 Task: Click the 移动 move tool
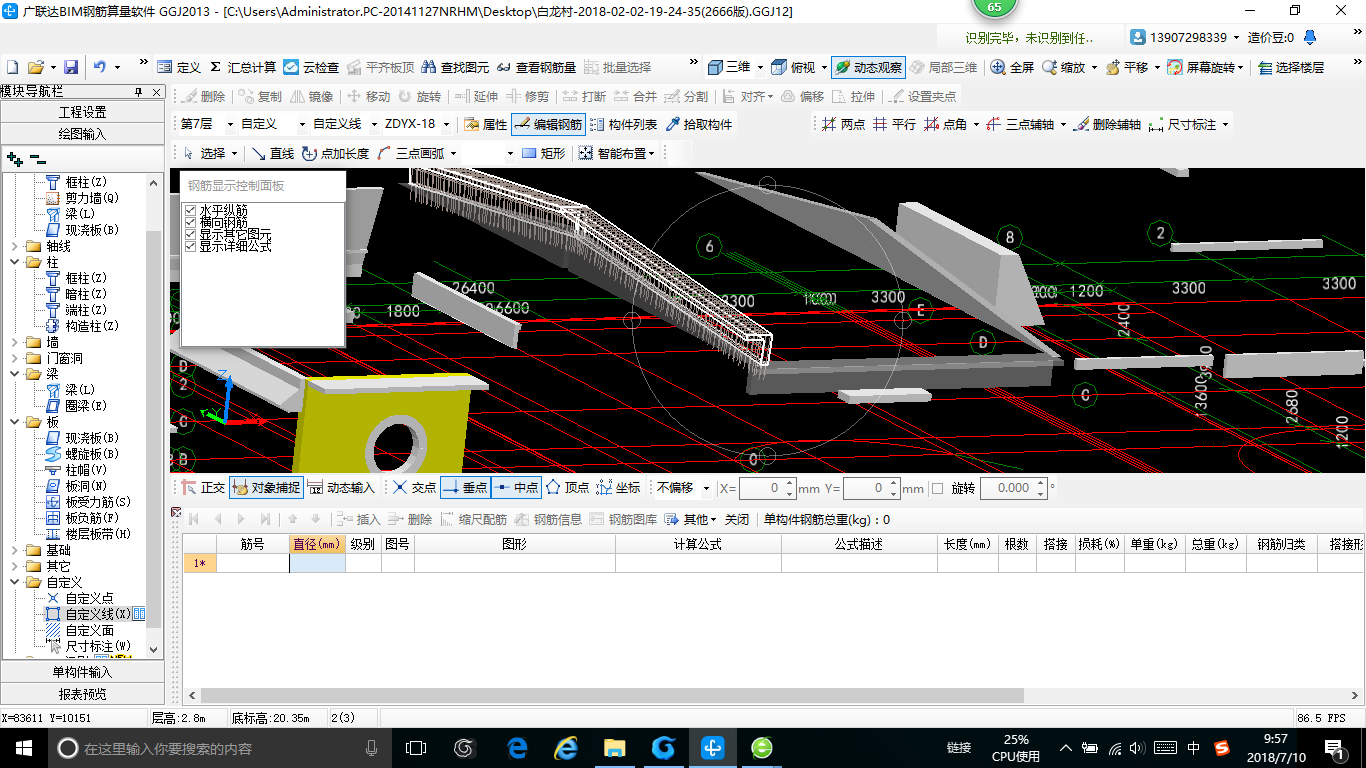(x=368, y=96)
